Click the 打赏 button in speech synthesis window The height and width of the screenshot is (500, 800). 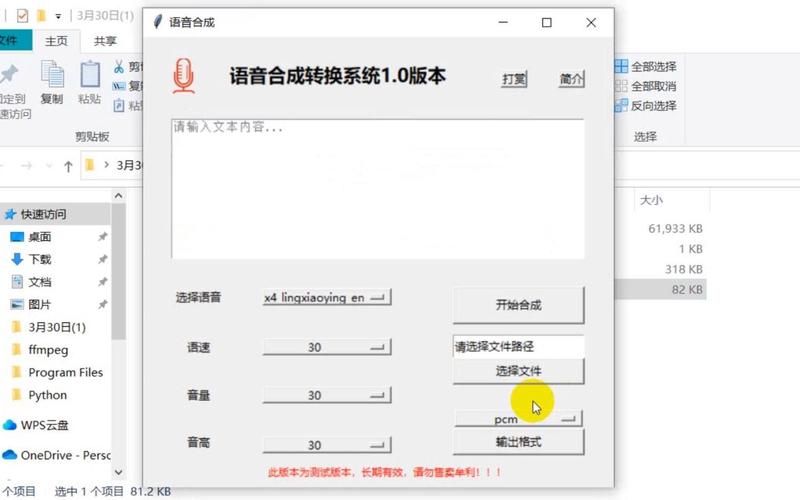tap(514, 79)
